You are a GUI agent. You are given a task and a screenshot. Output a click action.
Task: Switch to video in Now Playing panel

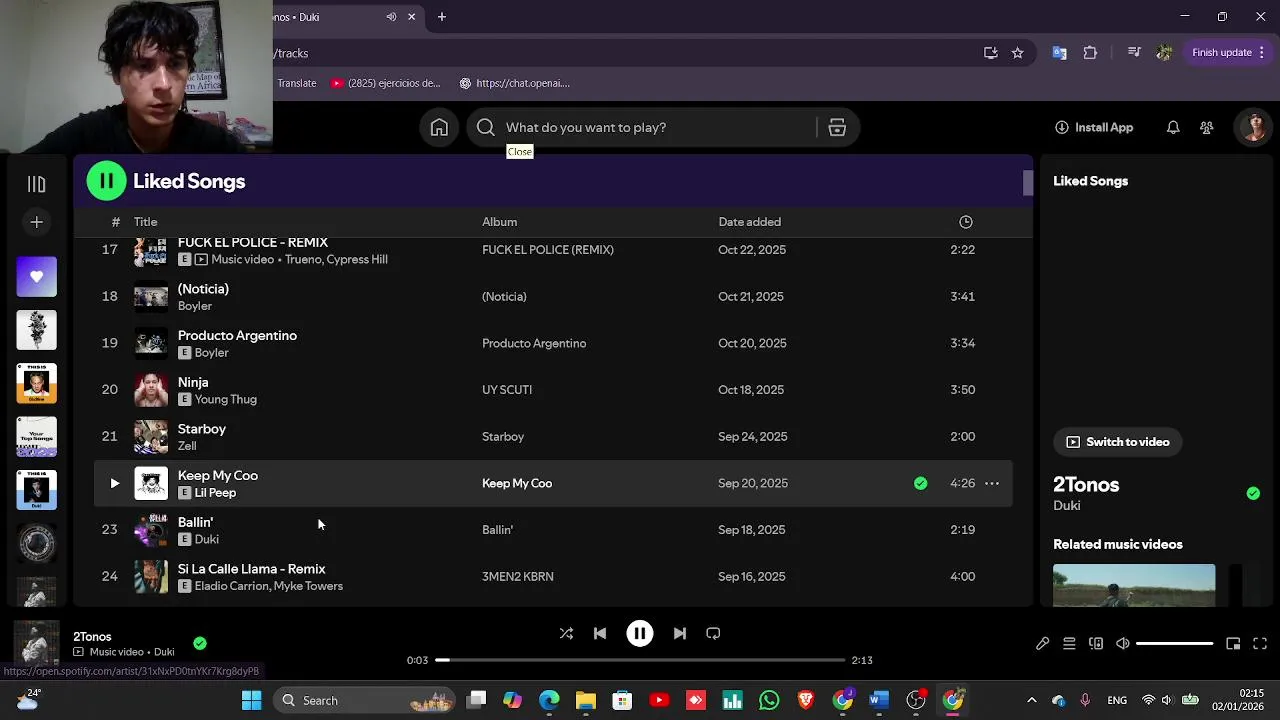tap(1117, 442)
